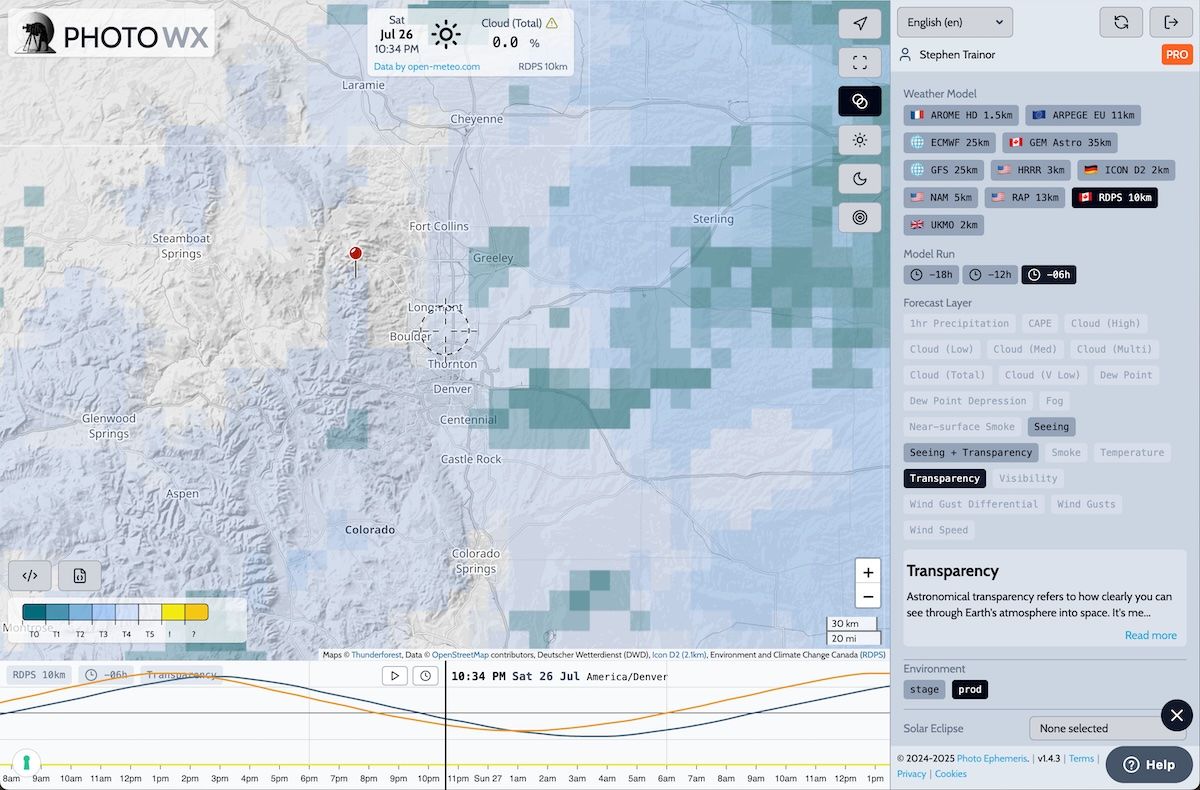Open Data by open-meteo.com link

click(x=427, y=67)
